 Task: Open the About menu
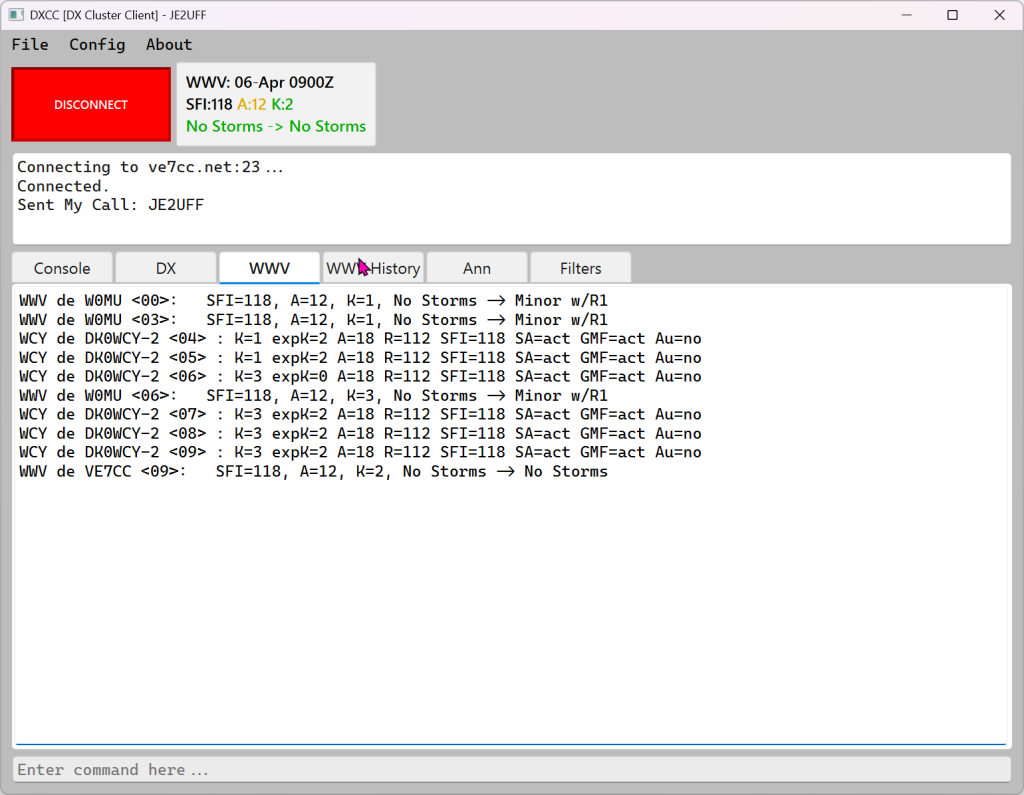[169, 44]
